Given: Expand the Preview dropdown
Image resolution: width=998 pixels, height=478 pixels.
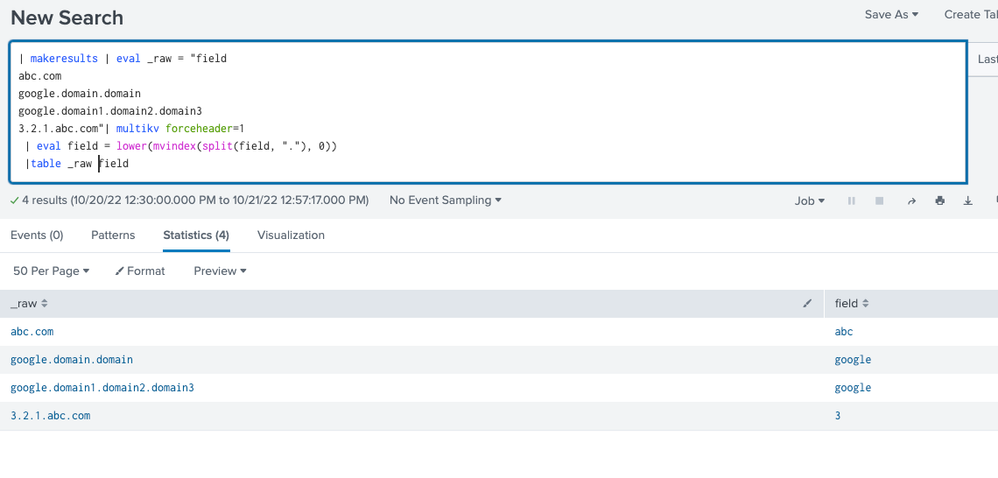Looking at the screenshot, I should [x=220, y=271].
